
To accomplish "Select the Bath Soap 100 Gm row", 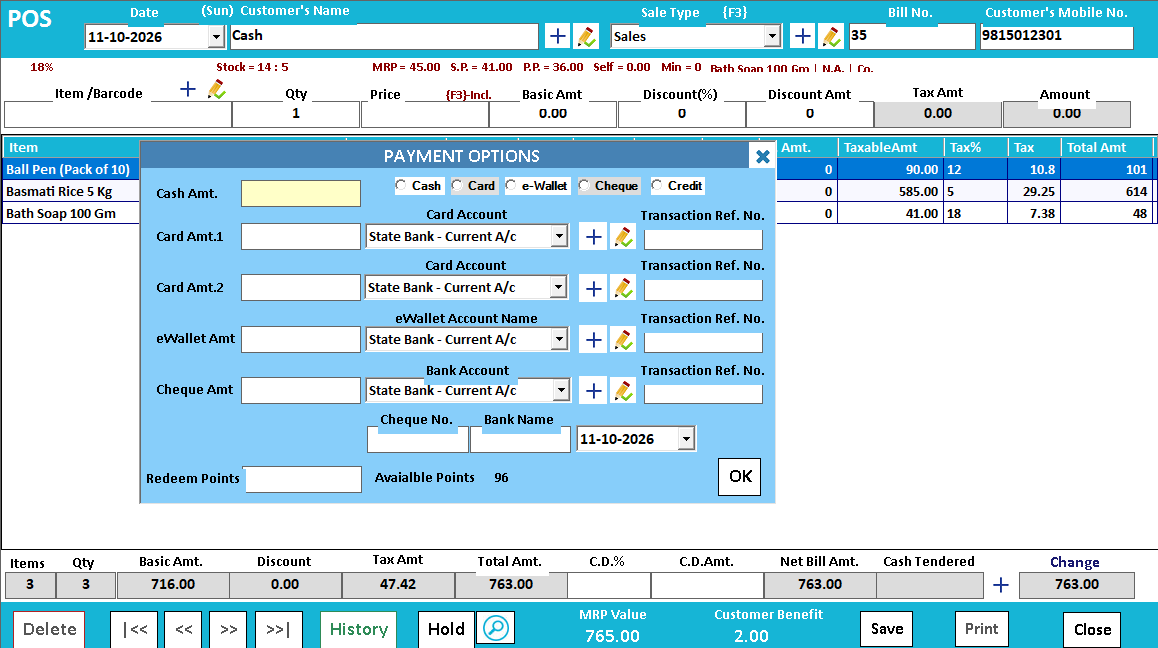I will click(578, 214).
